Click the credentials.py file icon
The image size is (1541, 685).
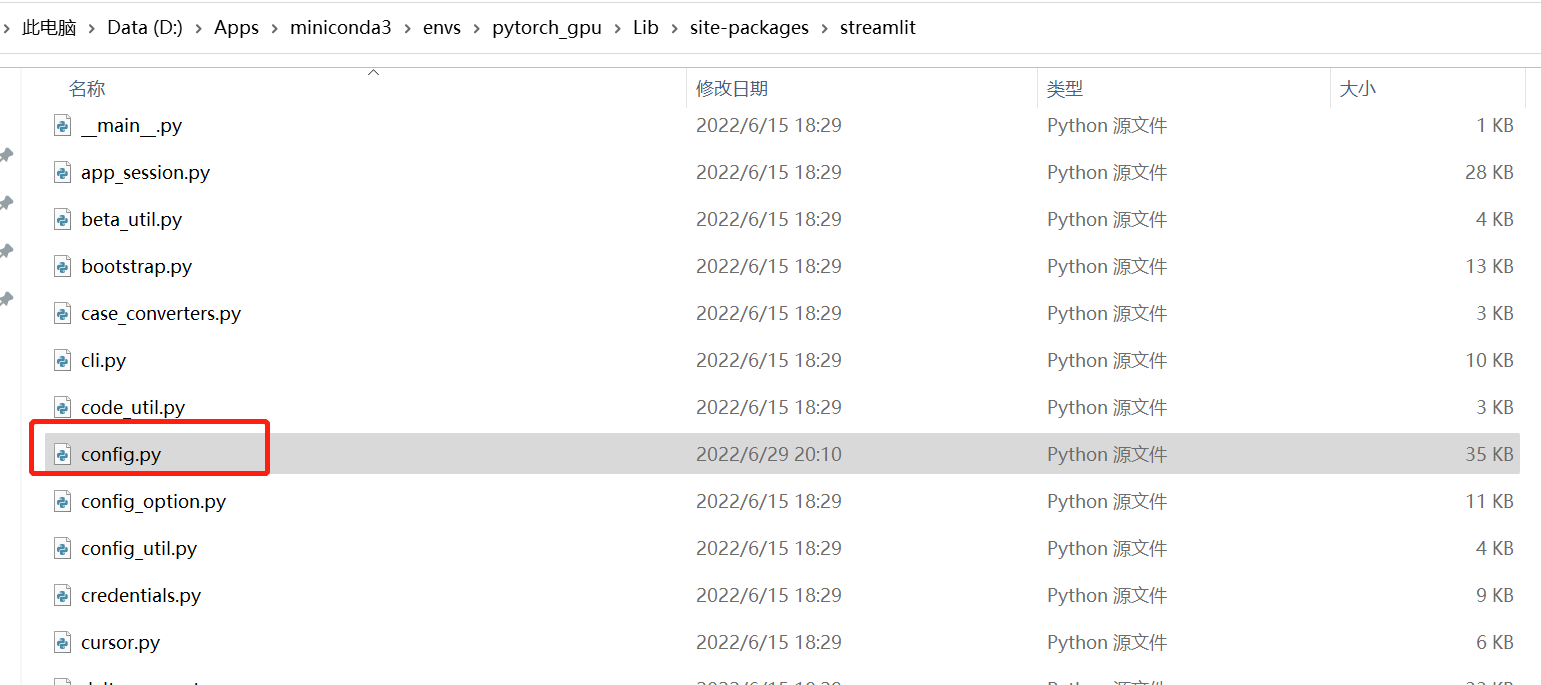[x=62, y=596]
